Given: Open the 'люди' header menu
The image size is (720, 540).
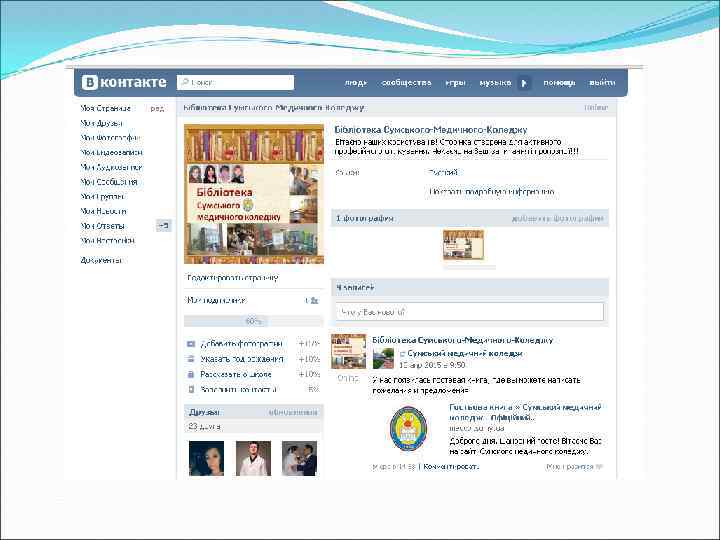Looking at the screenshot, I should [x=355, y=83].
